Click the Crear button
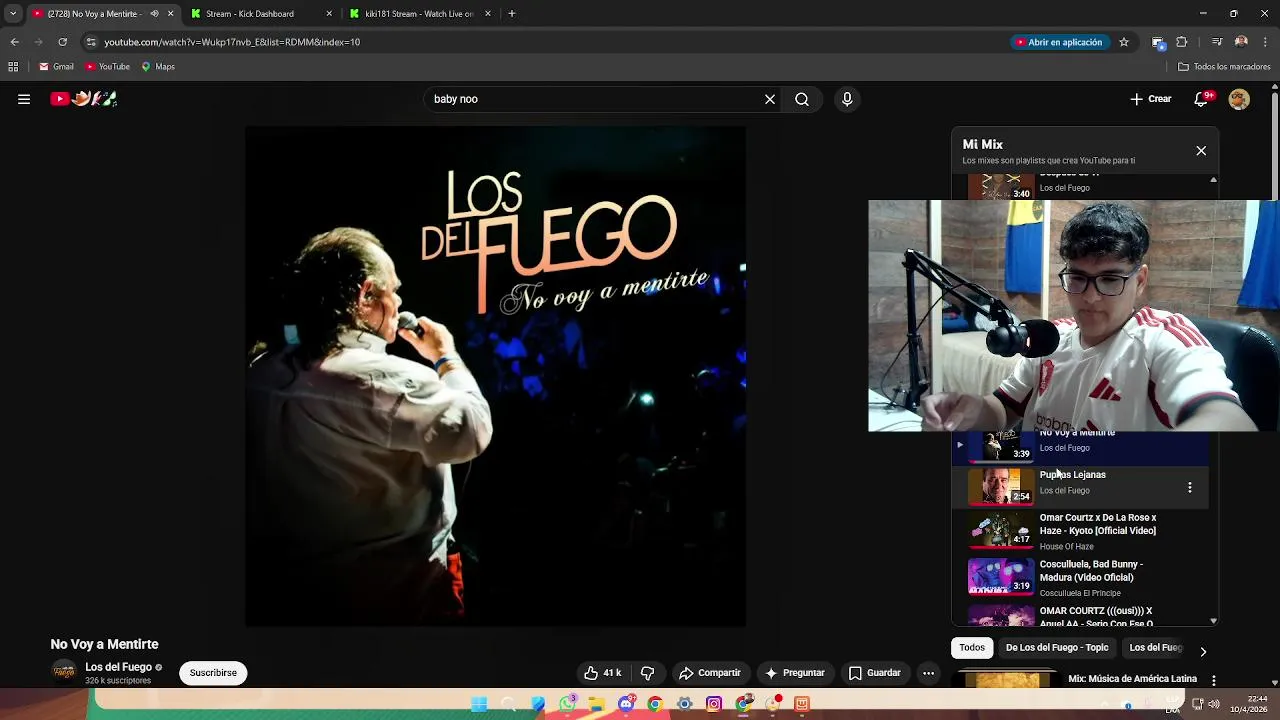 coord(1150,99)
